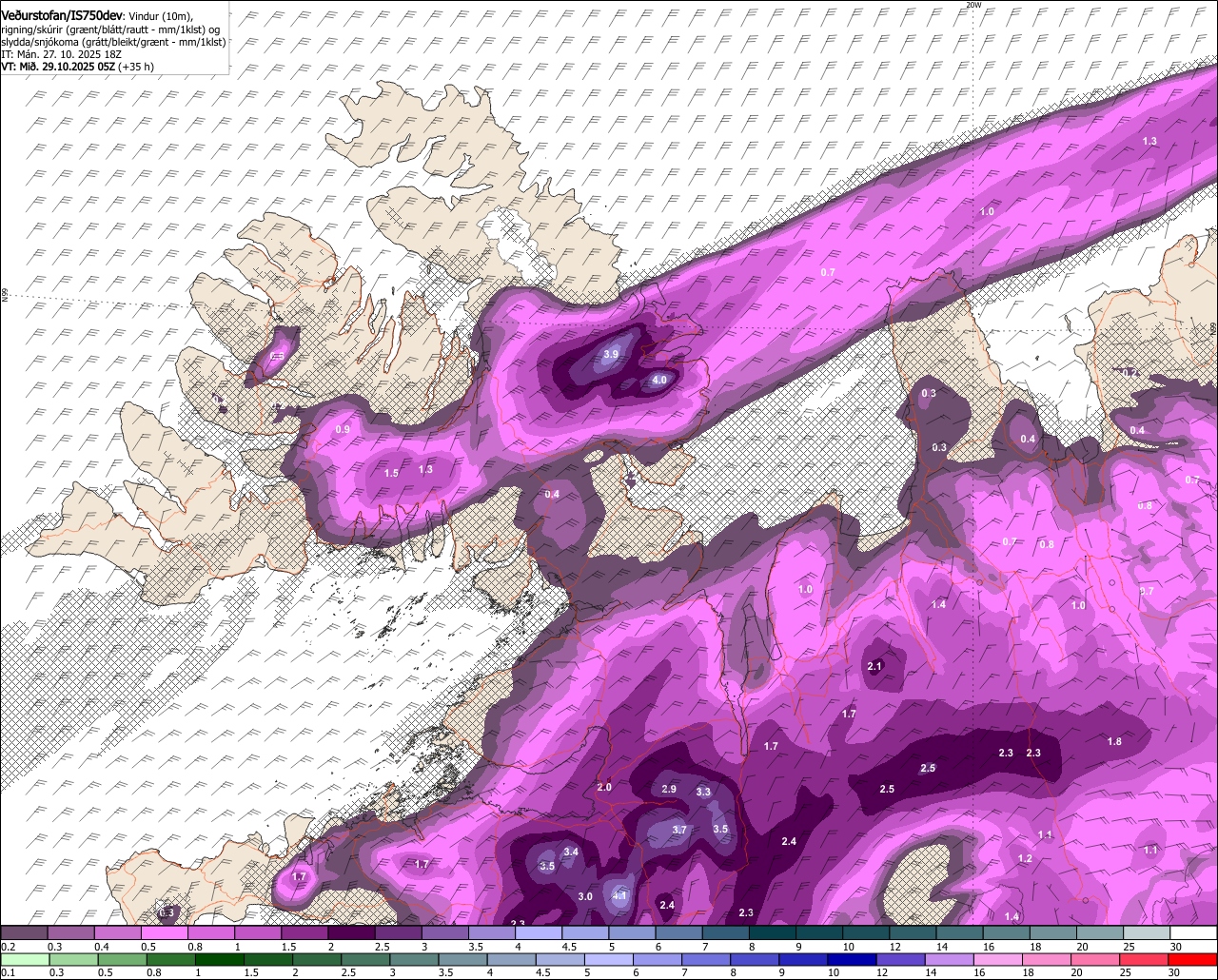The width and height of the screenshot is (1218, 980).
Task: Click the 4.0 precipitation value on the map
Action: (x=658, y=380)
